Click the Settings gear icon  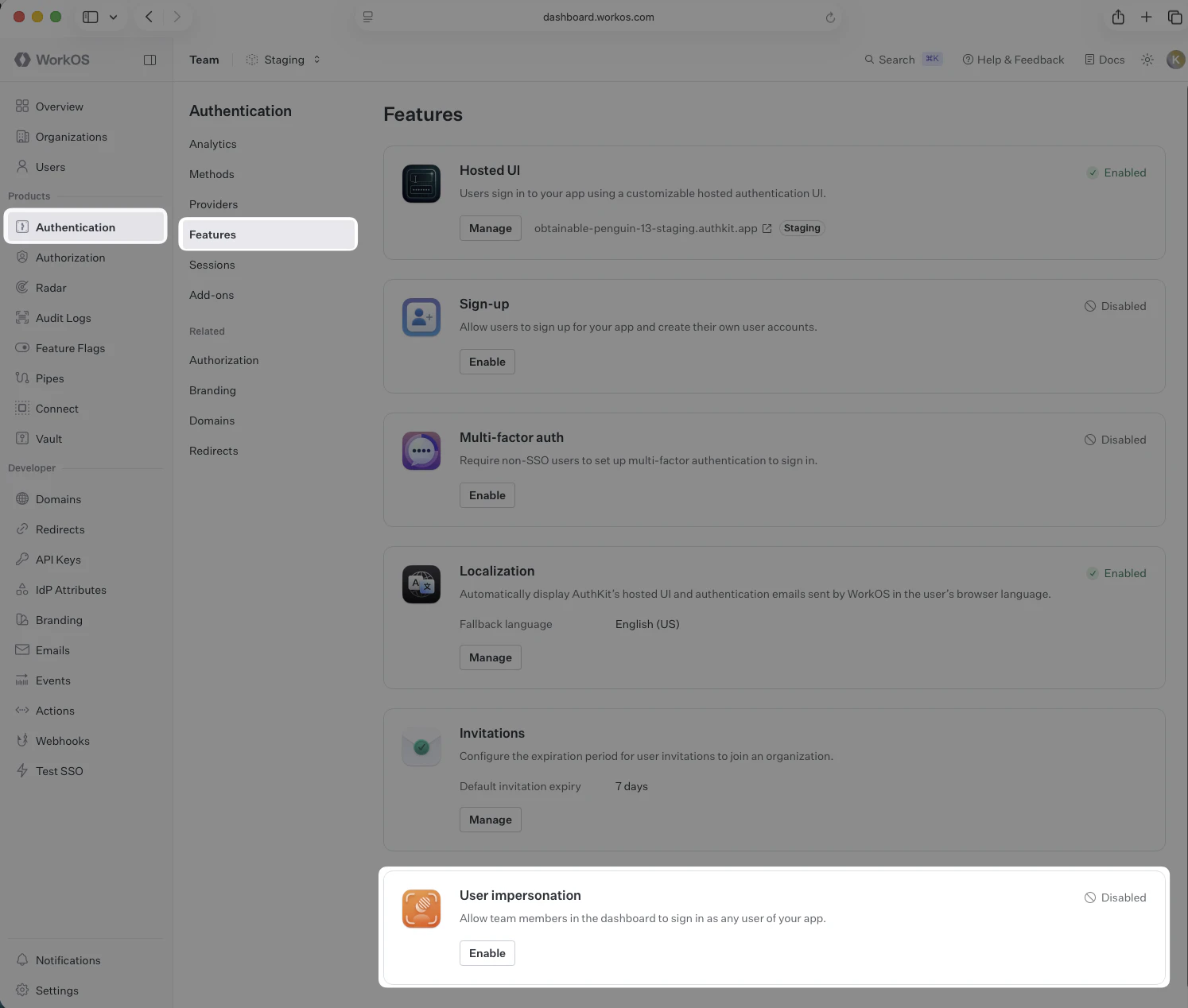click(22, 991)
